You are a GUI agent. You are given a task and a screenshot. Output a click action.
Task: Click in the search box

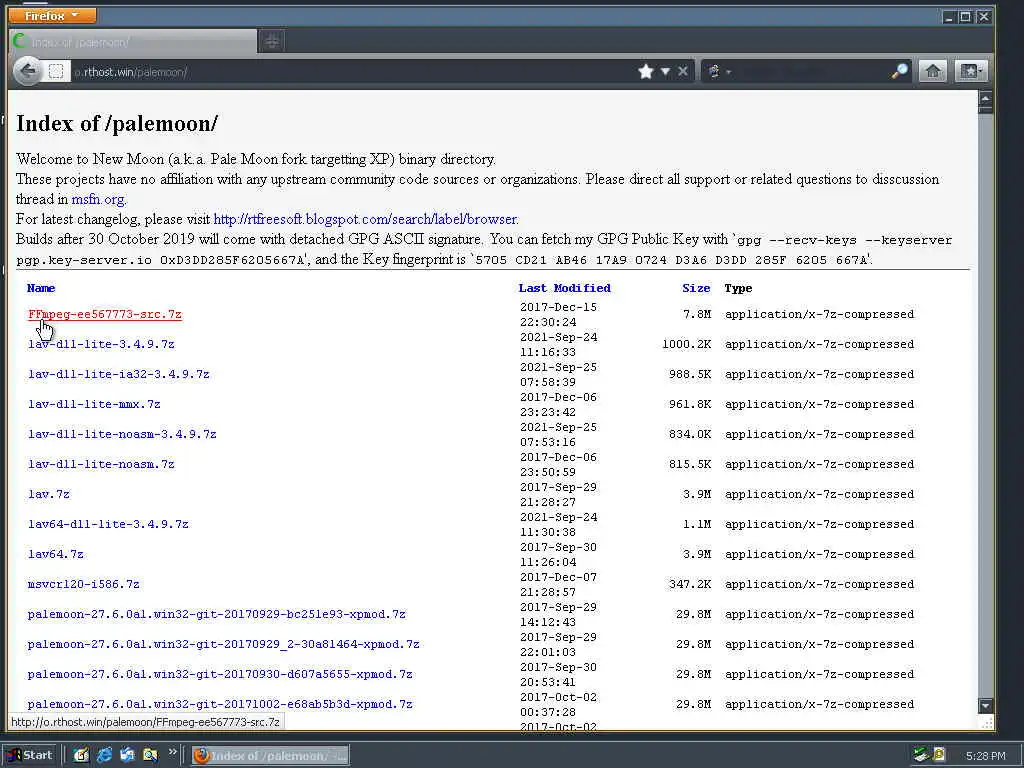812,71
